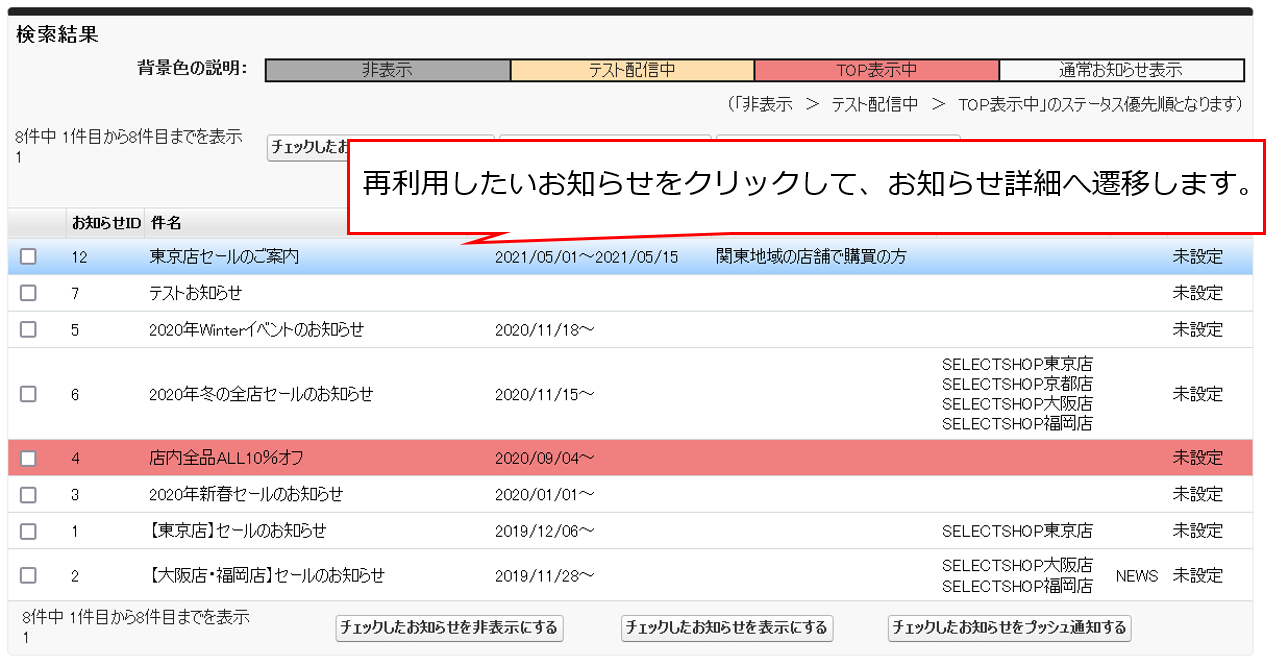Enable checkbox for 【東京店】セールのお知らせ
Viewport: 1285px width, 666px height.
click(28, 531)
